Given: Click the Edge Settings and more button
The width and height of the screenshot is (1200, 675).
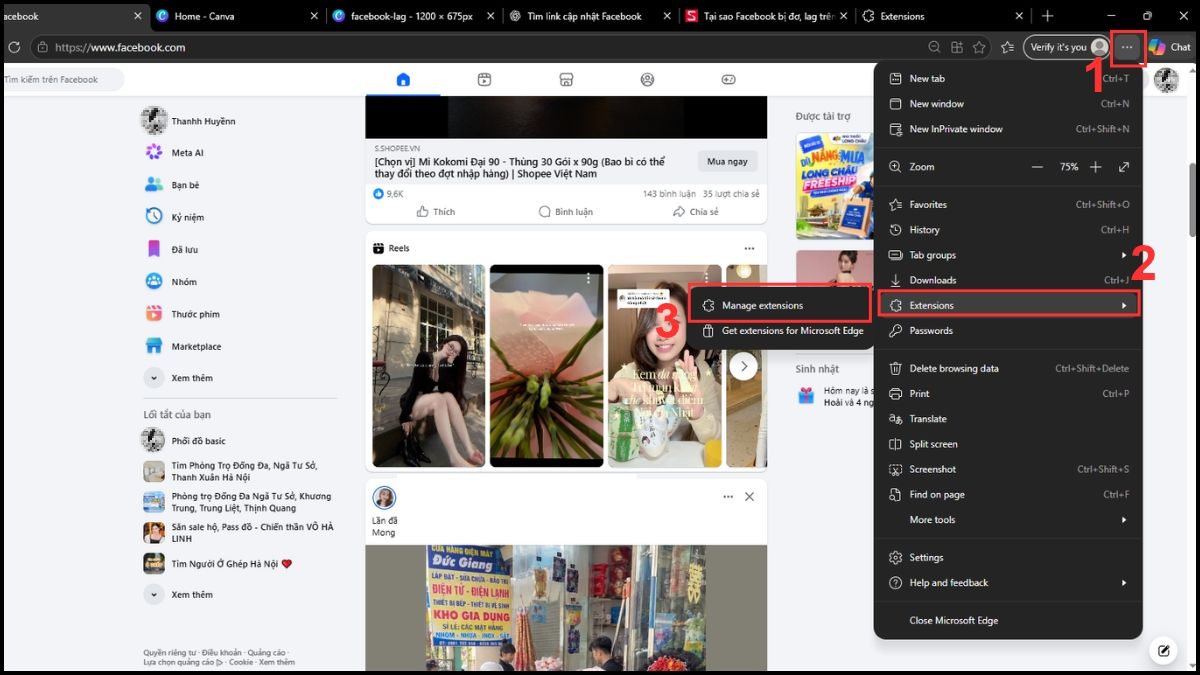Looking at the screenshot, I should (1127, 47).
